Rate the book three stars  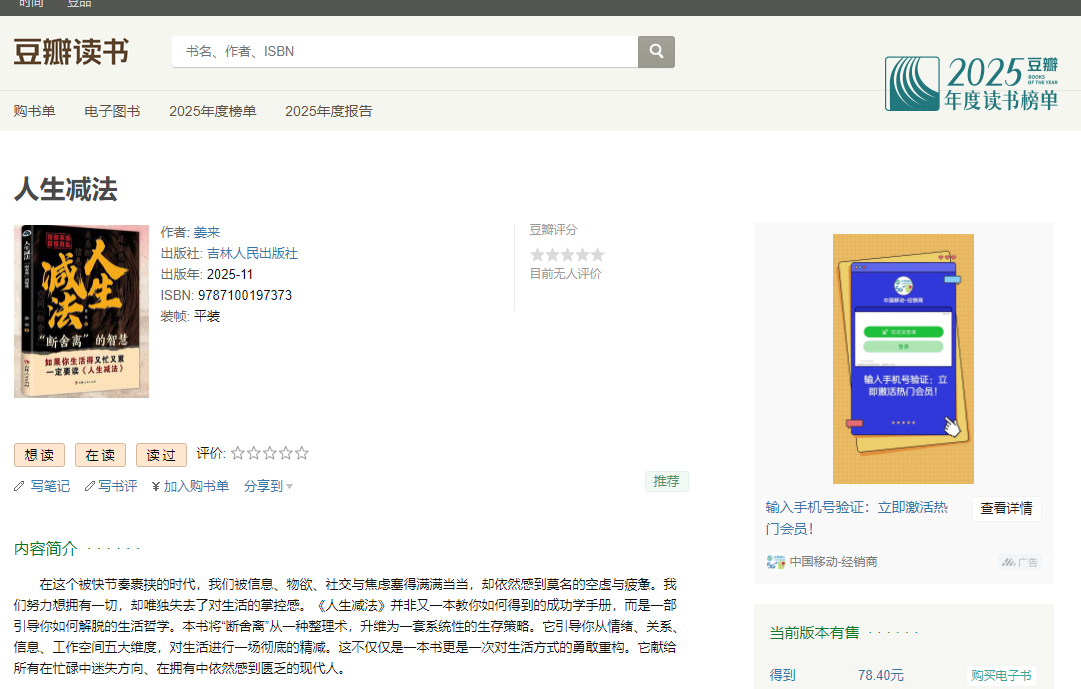pos(270,453)
